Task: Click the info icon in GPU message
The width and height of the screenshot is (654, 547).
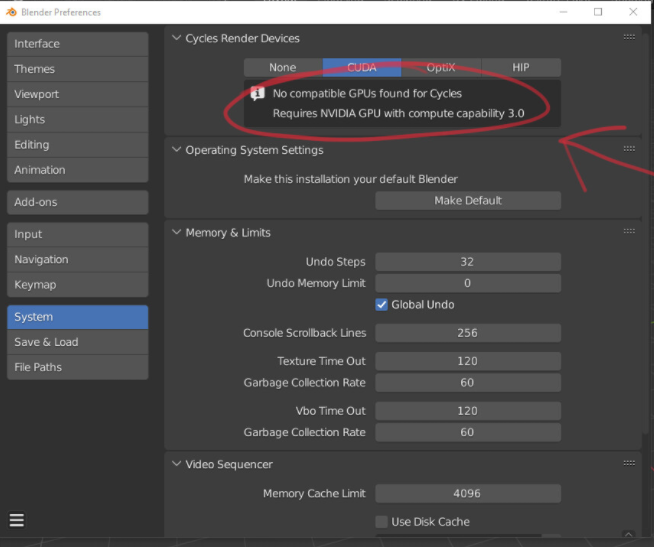Action: [x=257, y=93]
